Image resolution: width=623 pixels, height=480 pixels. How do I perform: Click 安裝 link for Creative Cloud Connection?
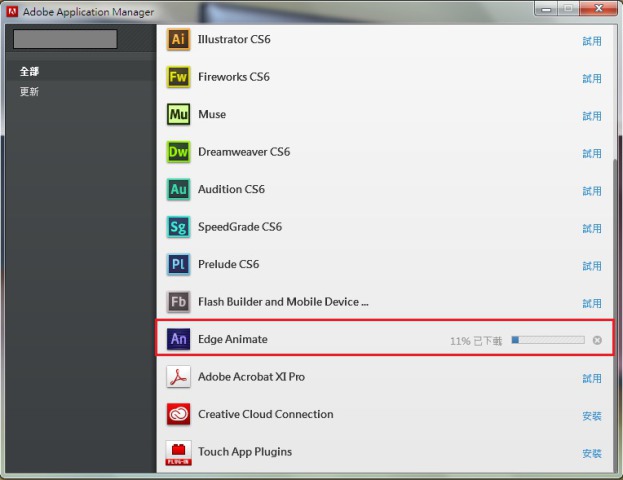click(592, 416)
